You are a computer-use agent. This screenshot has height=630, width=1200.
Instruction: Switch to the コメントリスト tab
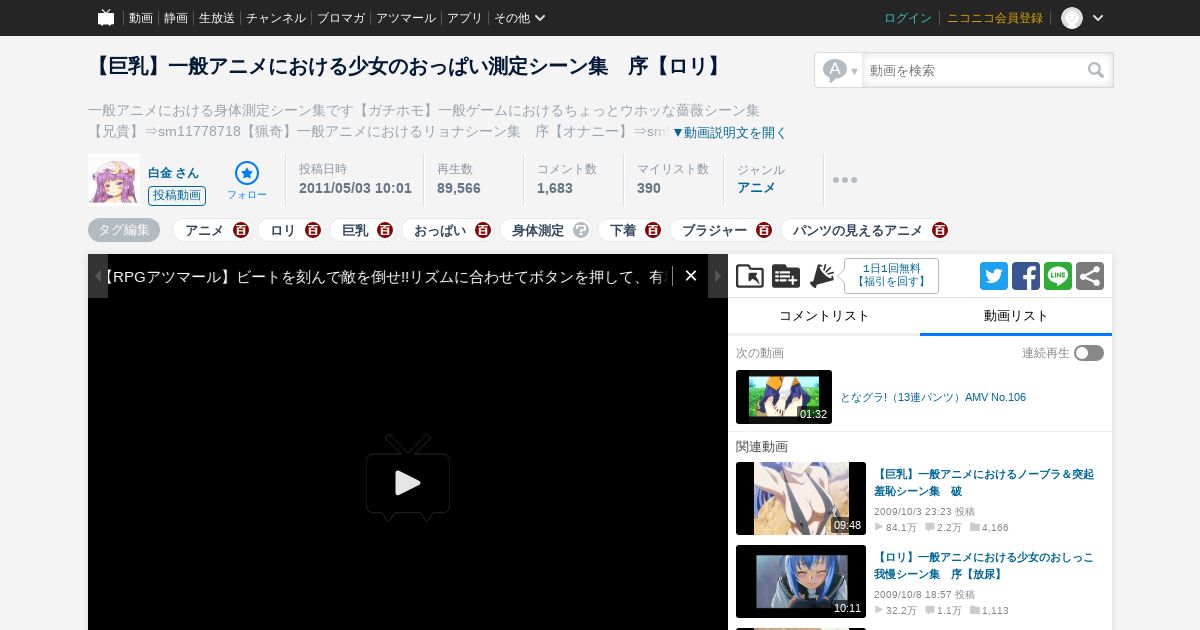tap(824, 316)
